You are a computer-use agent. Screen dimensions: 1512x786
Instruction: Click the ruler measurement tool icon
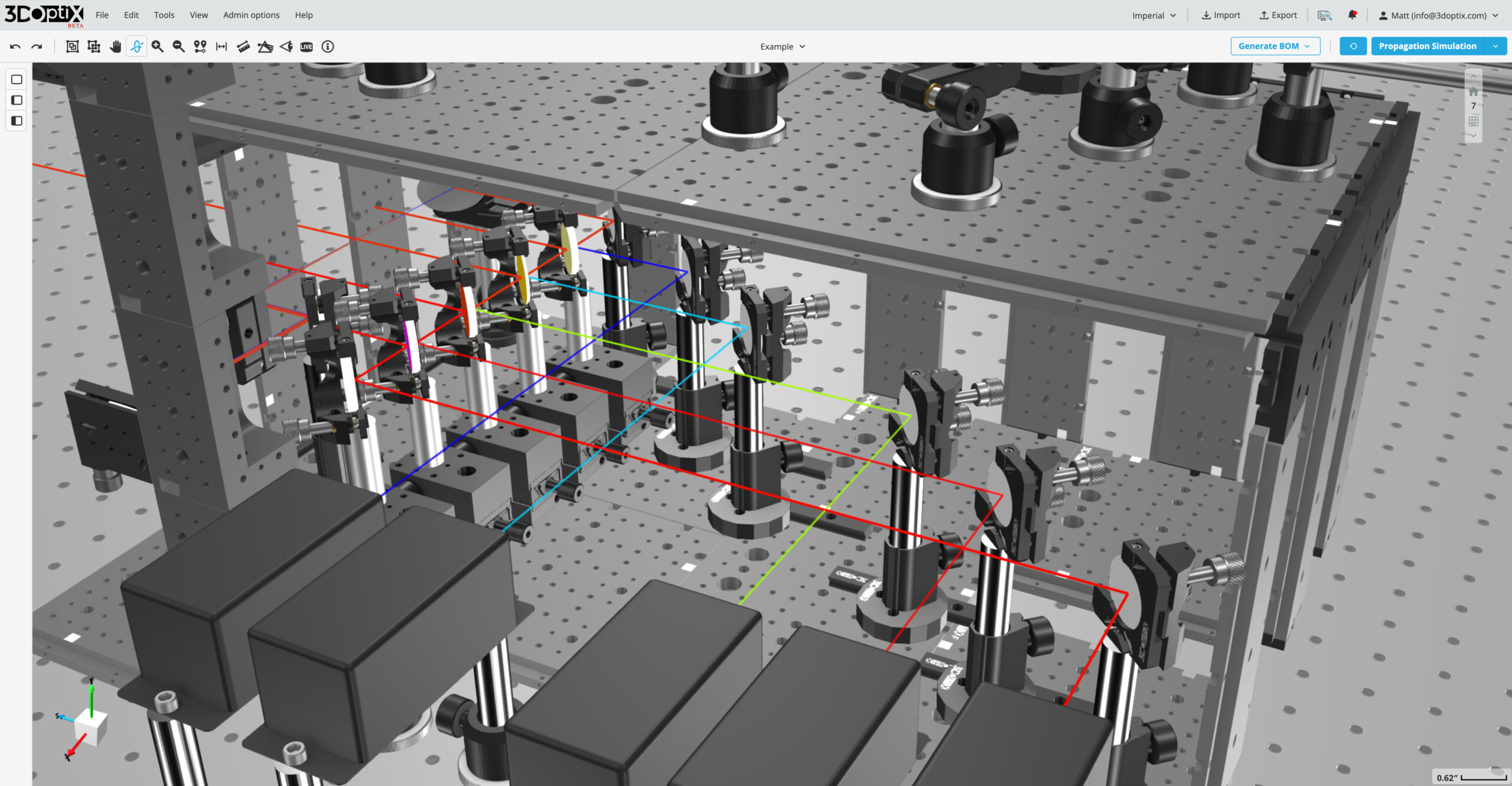243,46
